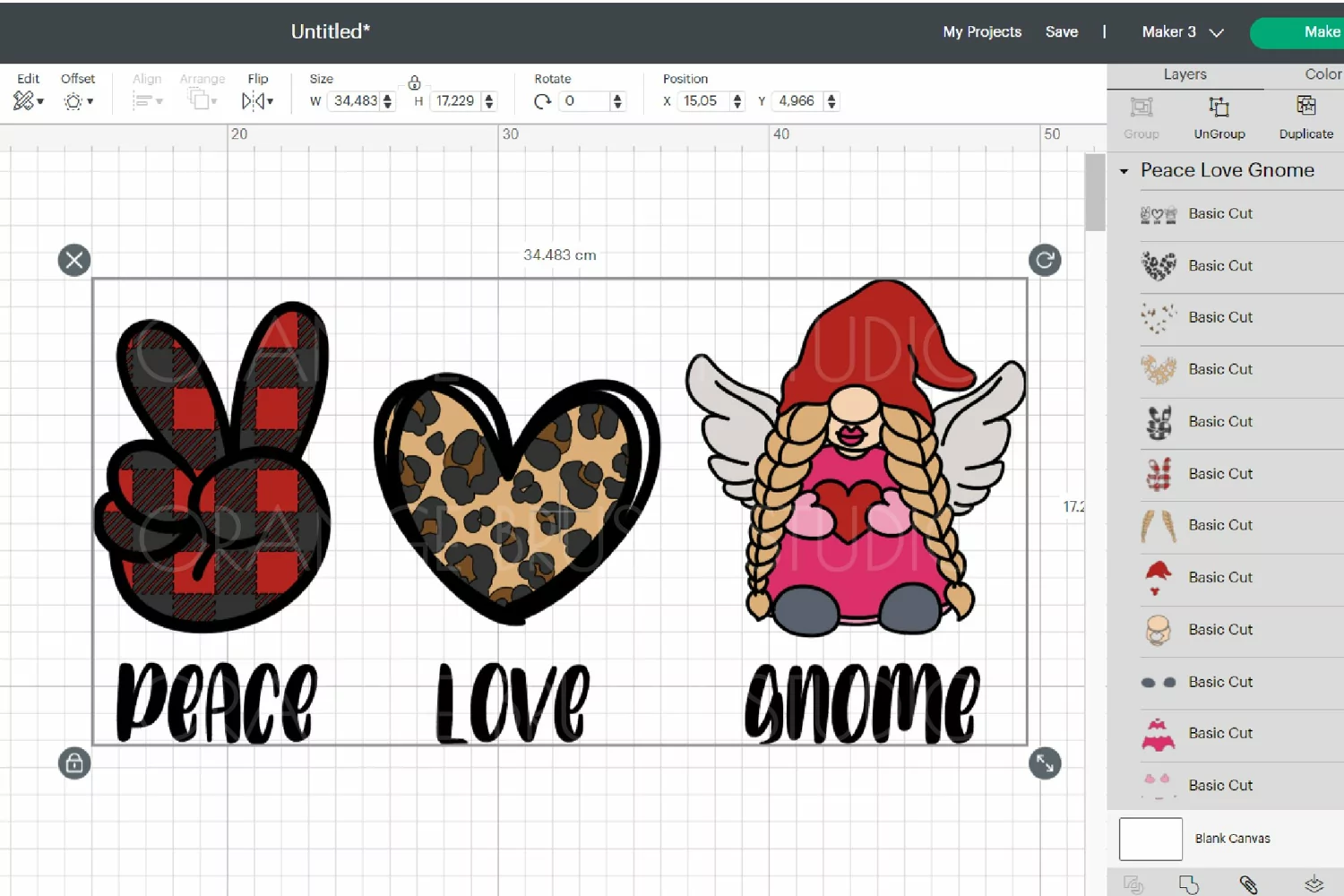Open the Flip tool

(257, 101)
